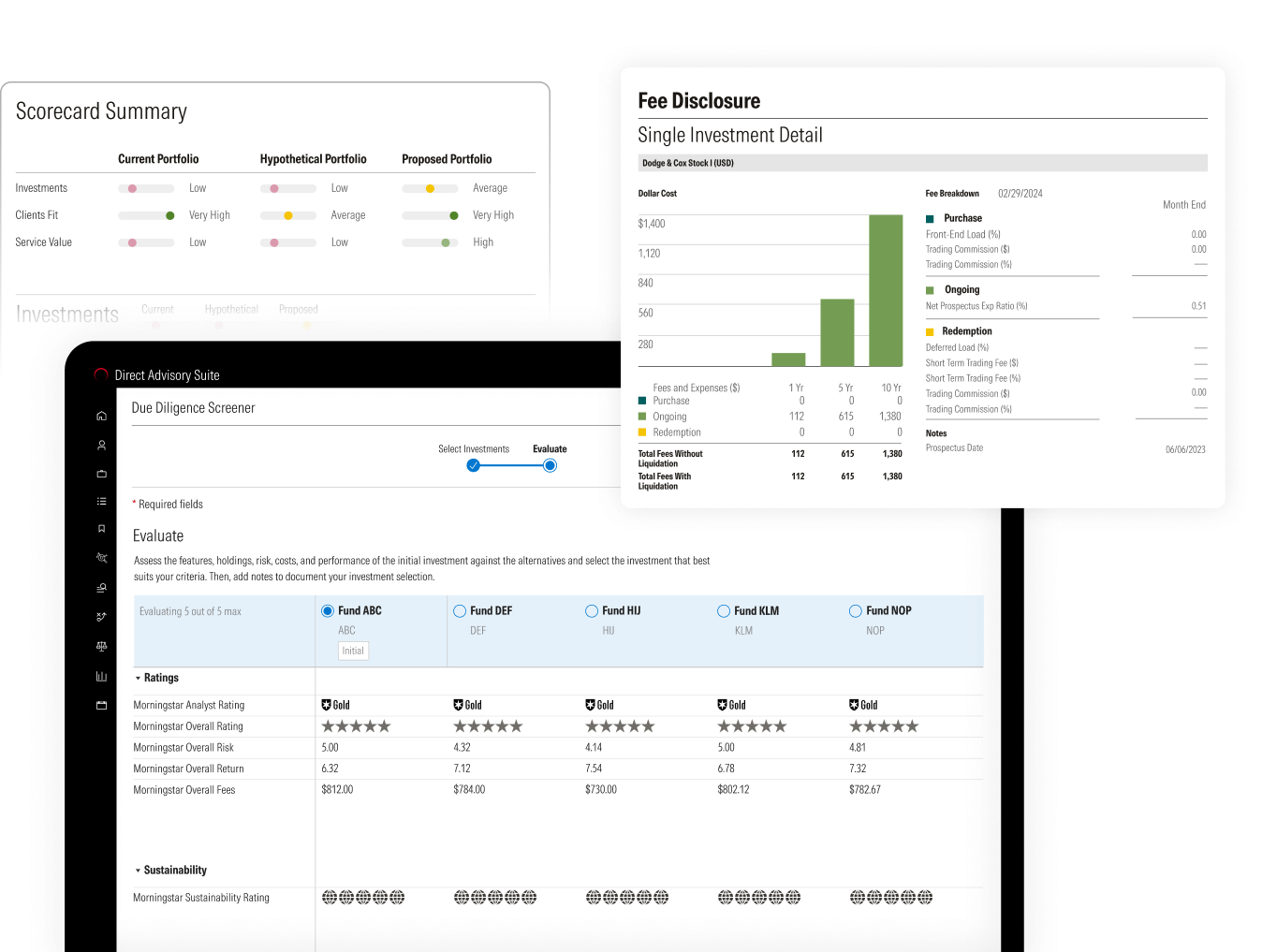Click Fund DEF Overall Risk value 4.32
Viewport: 1277px width, 952px height.
coord(462,748)
